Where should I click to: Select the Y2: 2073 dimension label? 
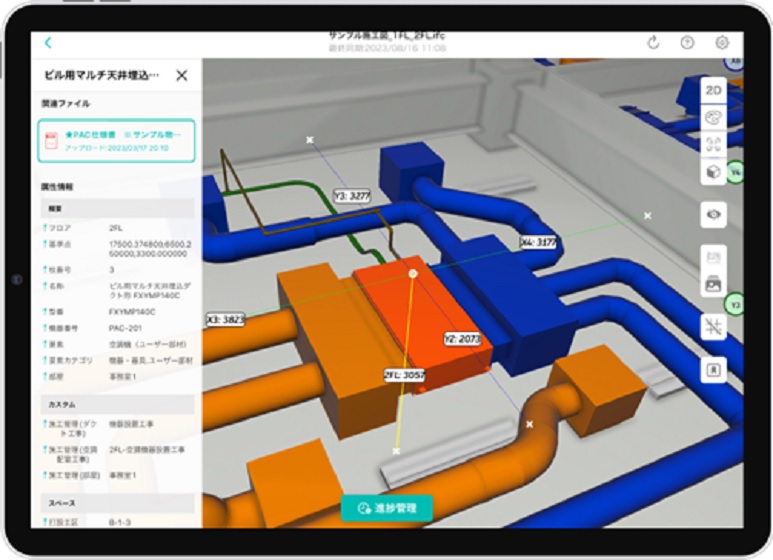(x=462, y=339)
